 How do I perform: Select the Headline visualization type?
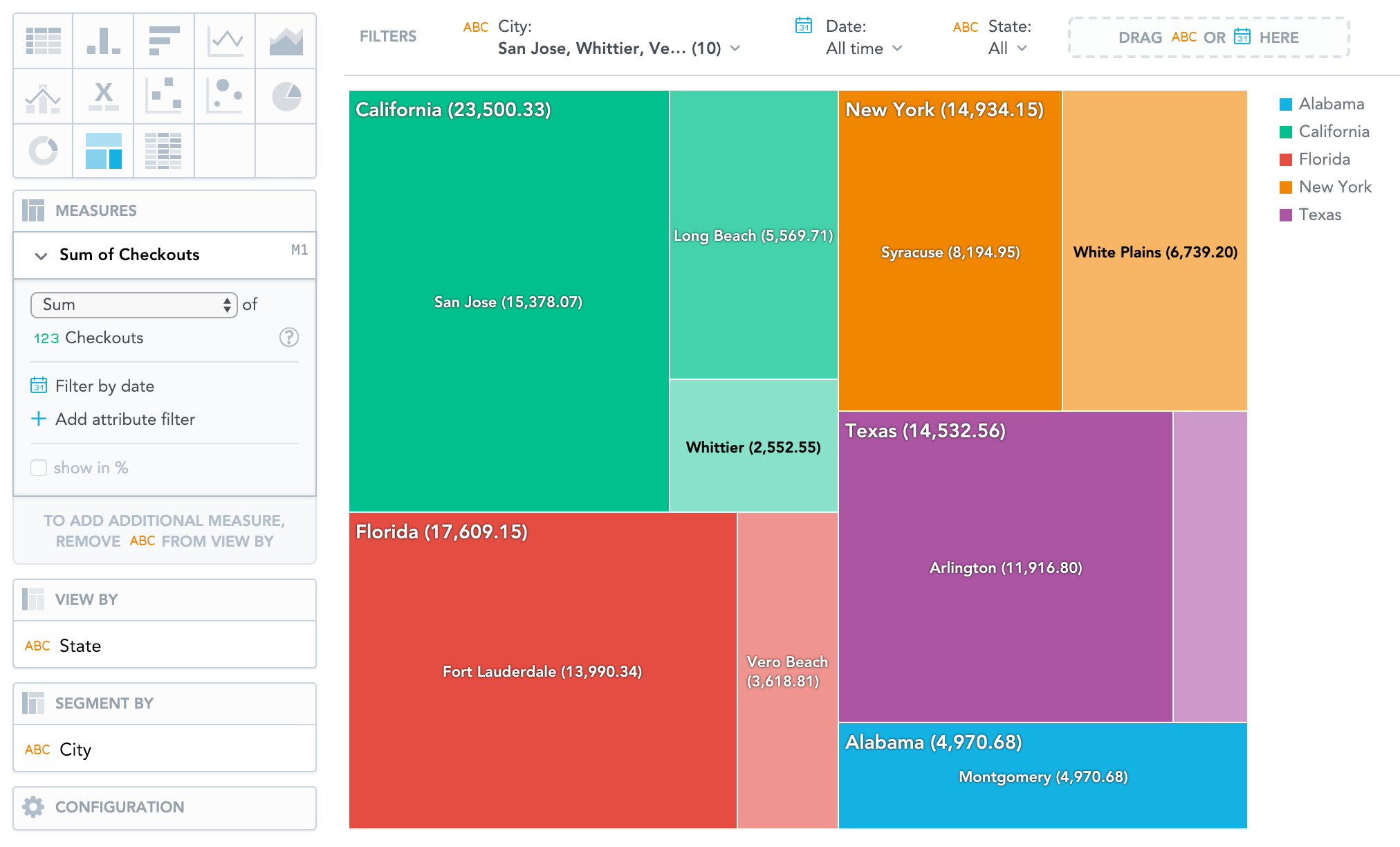click(x=104, y=97)
